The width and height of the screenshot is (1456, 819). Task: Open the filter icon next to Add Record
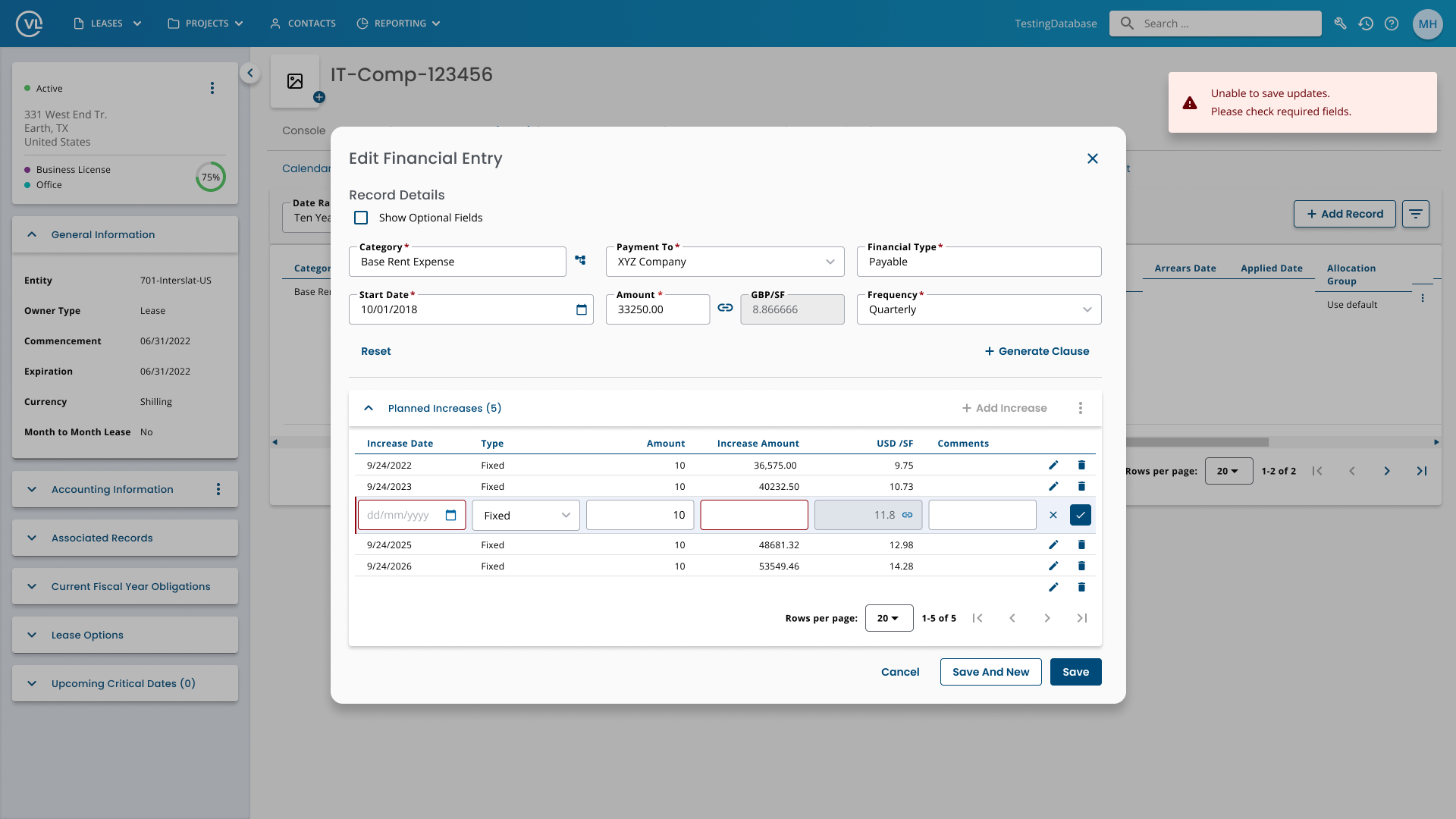(1416, 214)
